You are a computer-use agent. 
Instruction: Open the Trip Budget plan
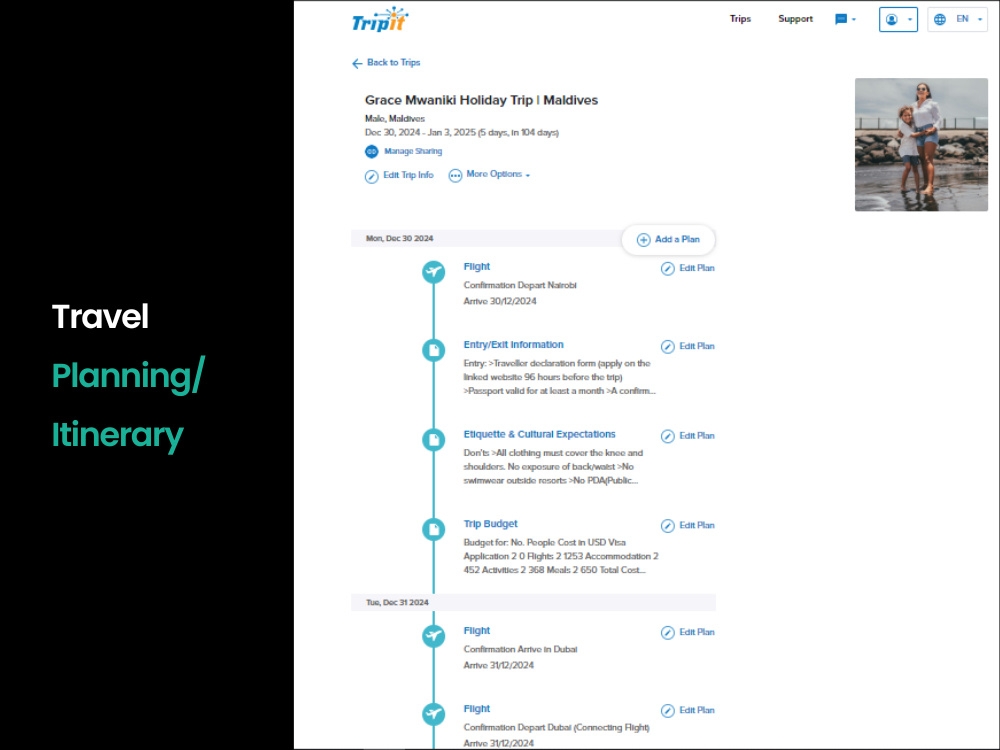[490, 524]
